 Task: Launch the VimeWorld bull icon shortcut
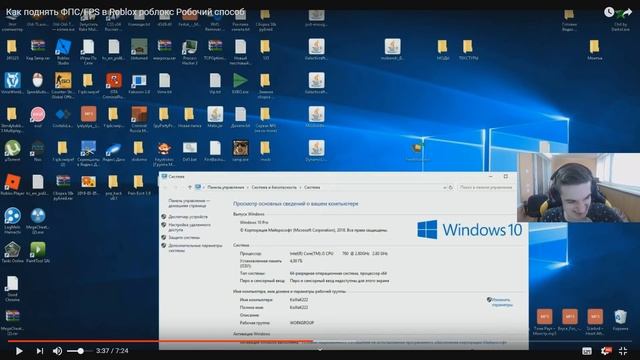tap(12, 84)
